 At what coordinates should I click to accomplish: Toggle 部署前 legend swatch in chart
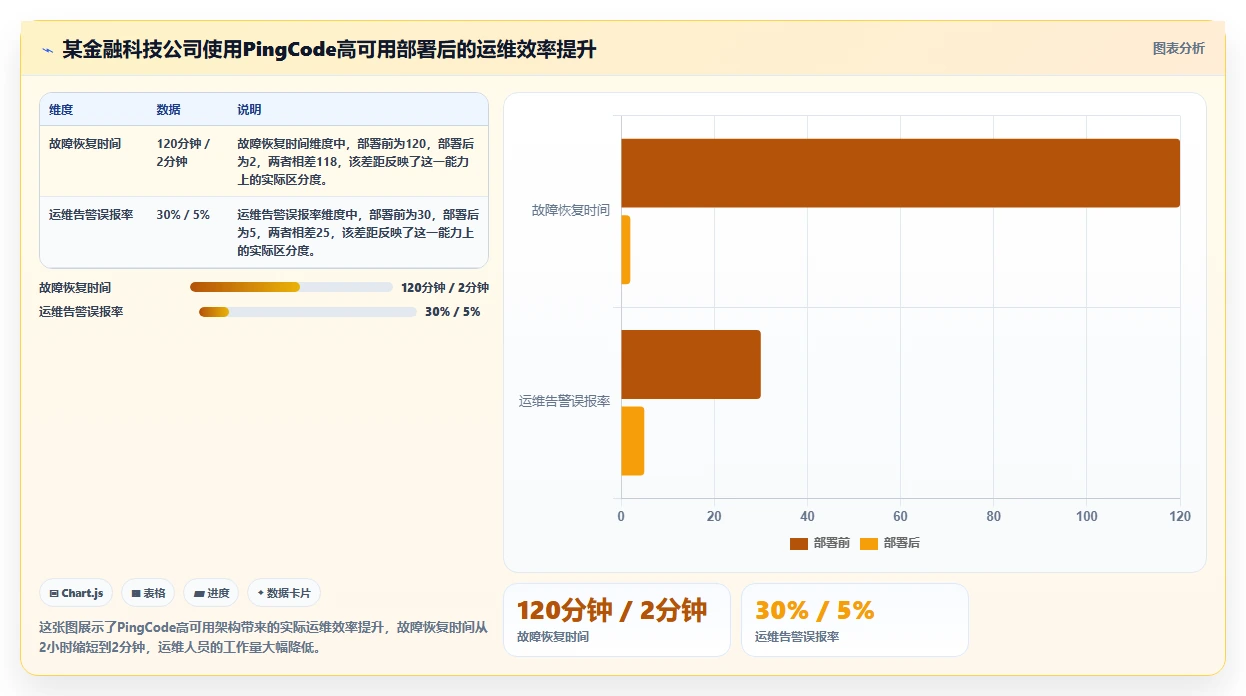click(799, 543)
